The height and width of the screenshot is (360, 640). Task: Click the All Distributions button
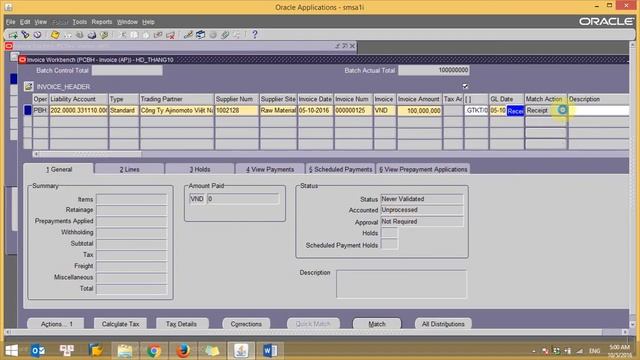pyautogui.click(x=443, y=324)
